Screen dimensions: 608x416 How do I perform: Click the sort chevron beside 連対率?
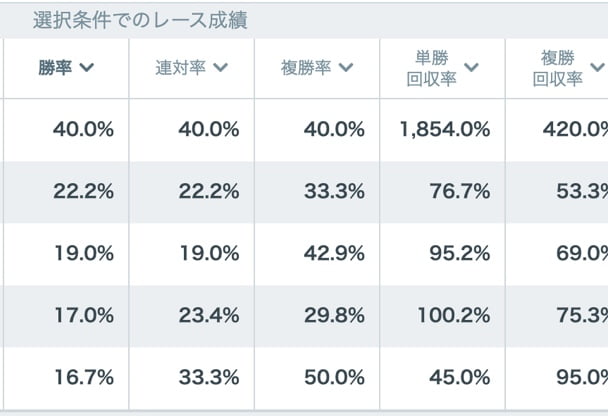pos(220,68)
